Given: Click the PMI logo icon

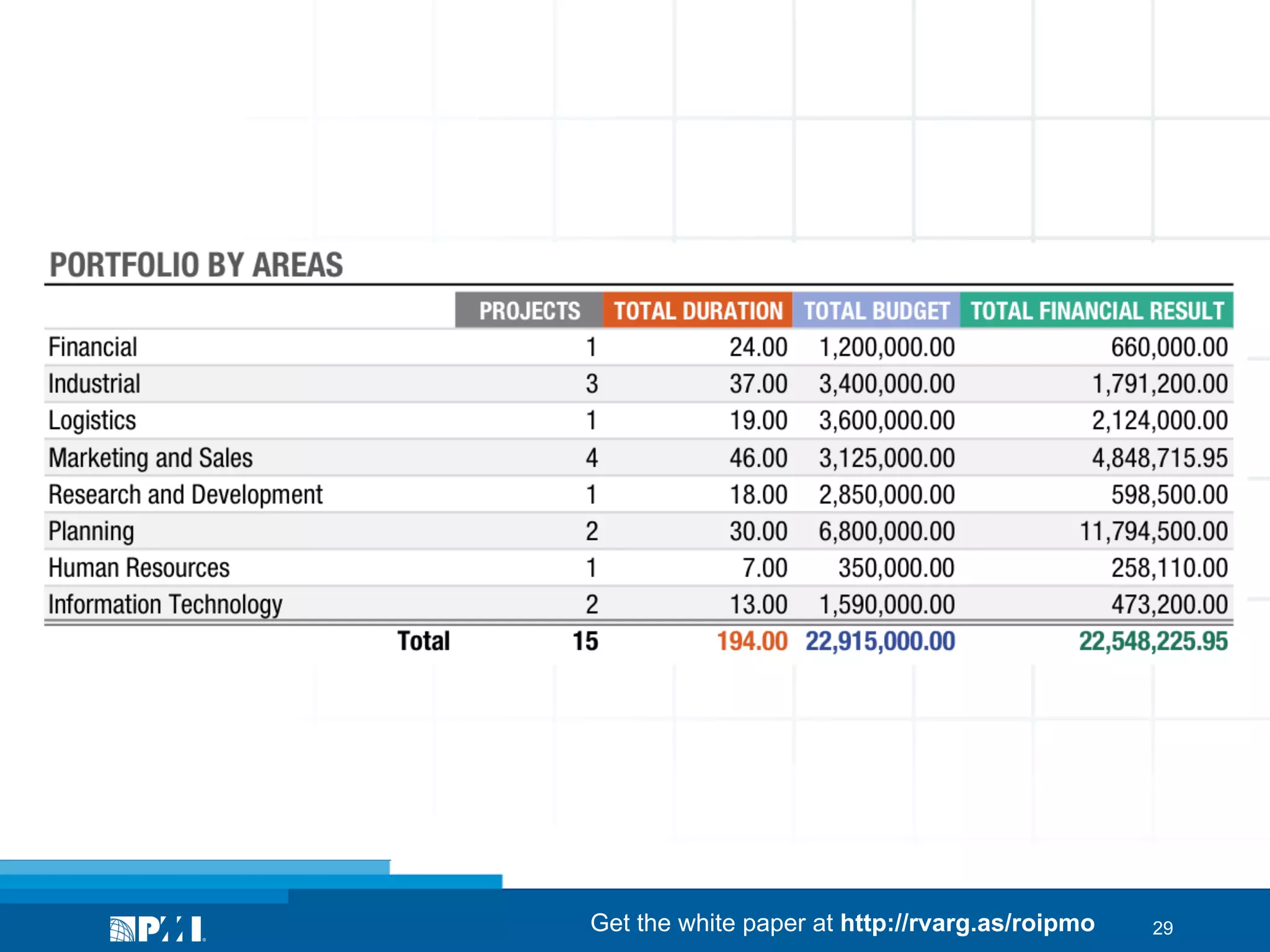Looking at the screenshot, I should (157, 928).
